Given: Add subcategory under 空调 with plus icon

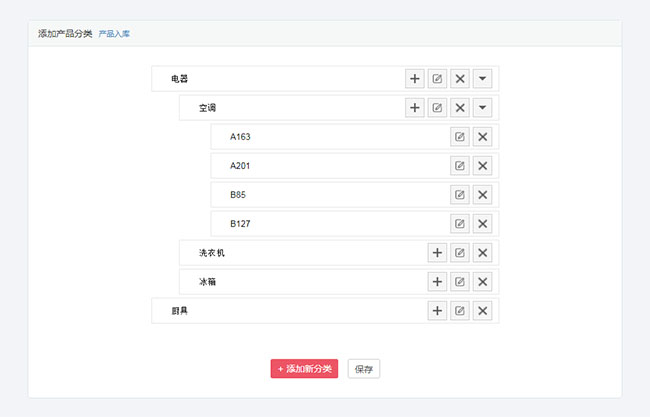Looking at the screenshot, I should tap(414, 108).
